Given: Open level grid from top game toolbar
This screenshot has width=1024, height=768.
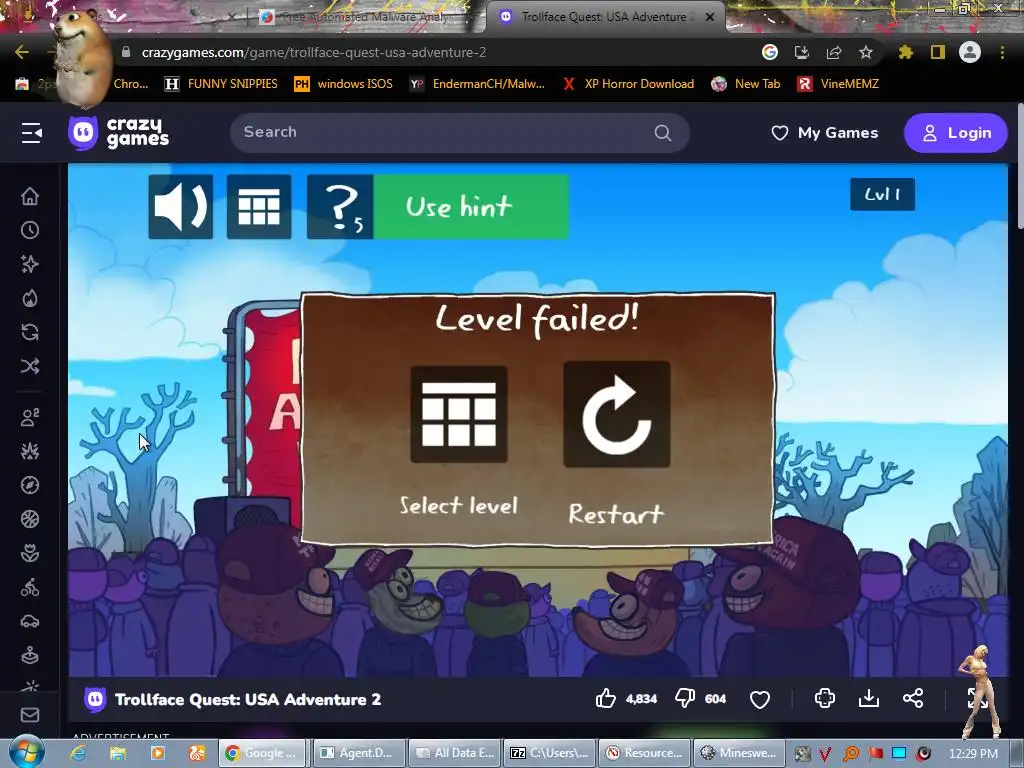Looking at the screenshot, I should [259, 206].
